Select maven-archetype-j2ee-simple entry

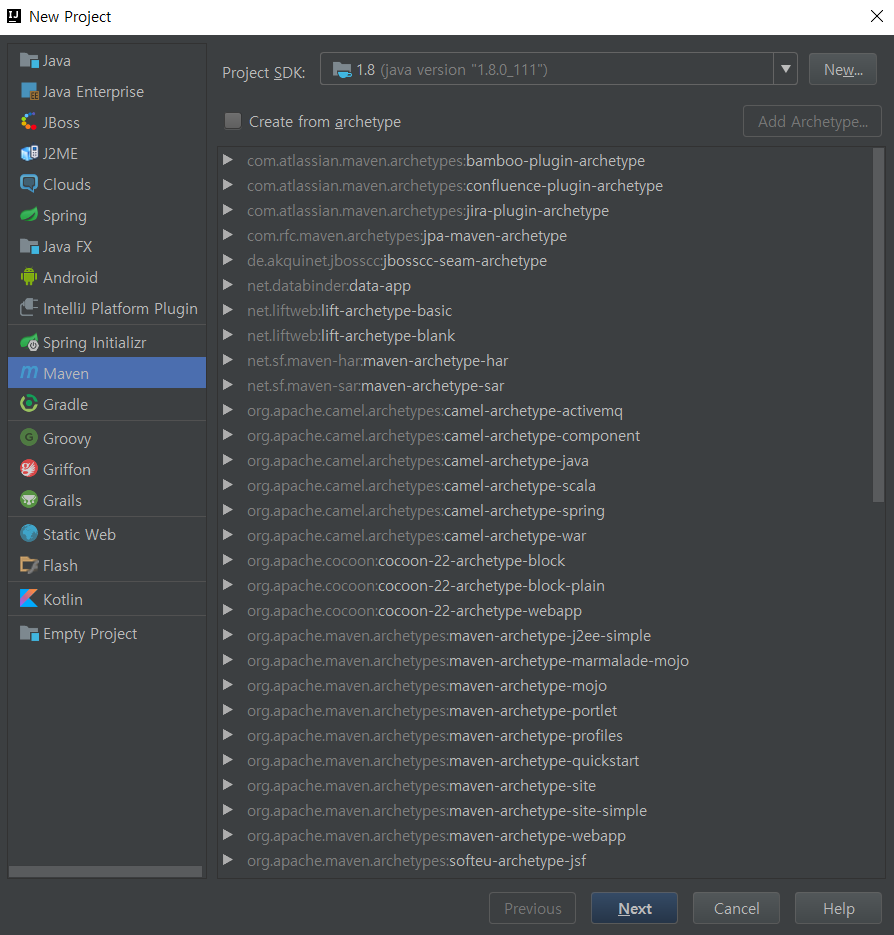[x=449, y=636]
